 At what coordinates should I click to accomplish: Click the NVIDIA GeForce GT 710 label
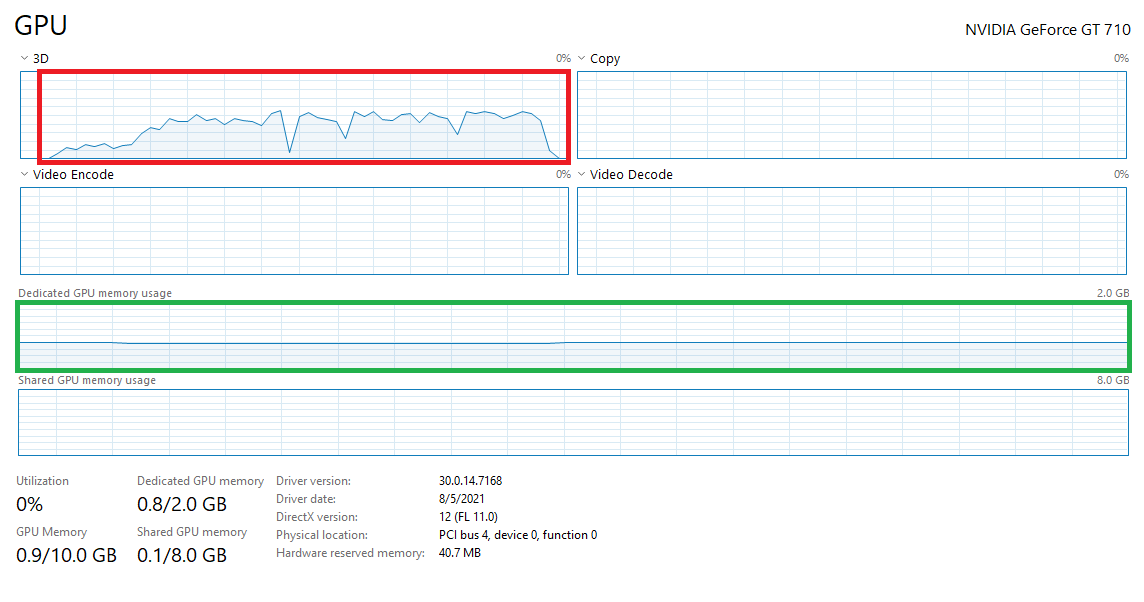1047,30
